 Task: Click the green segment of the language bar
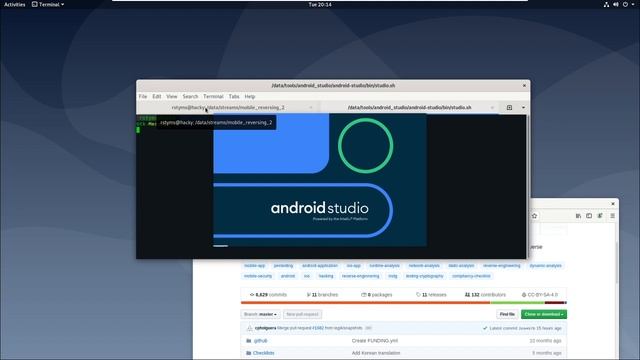[x=517, y=303]
